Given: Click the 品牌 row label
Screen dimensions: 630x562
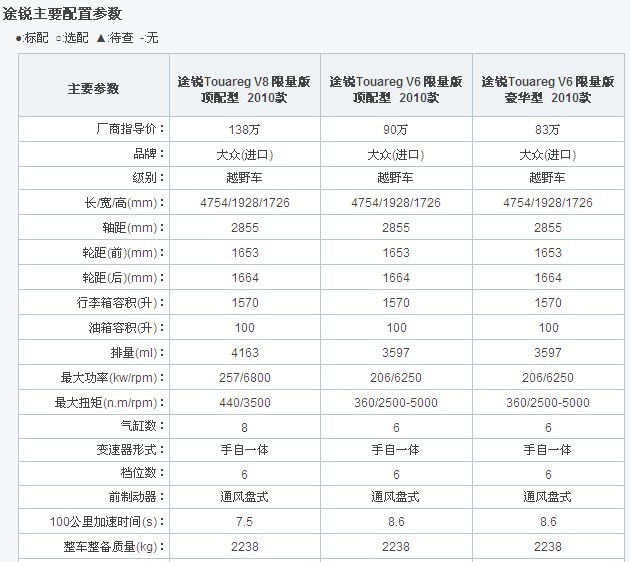Looking at the screenshot, I should coord(149,154).
